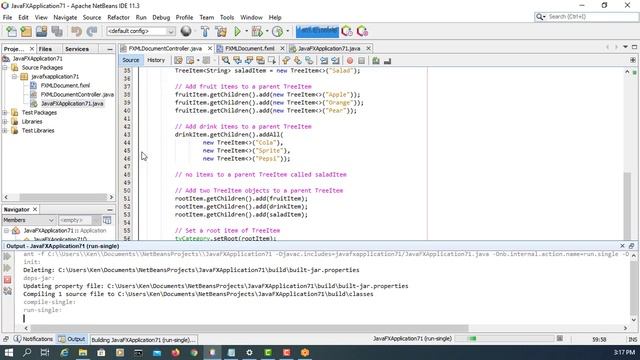
Task: Open Profile project dropdown arrow
Action: tap(287, 31)
